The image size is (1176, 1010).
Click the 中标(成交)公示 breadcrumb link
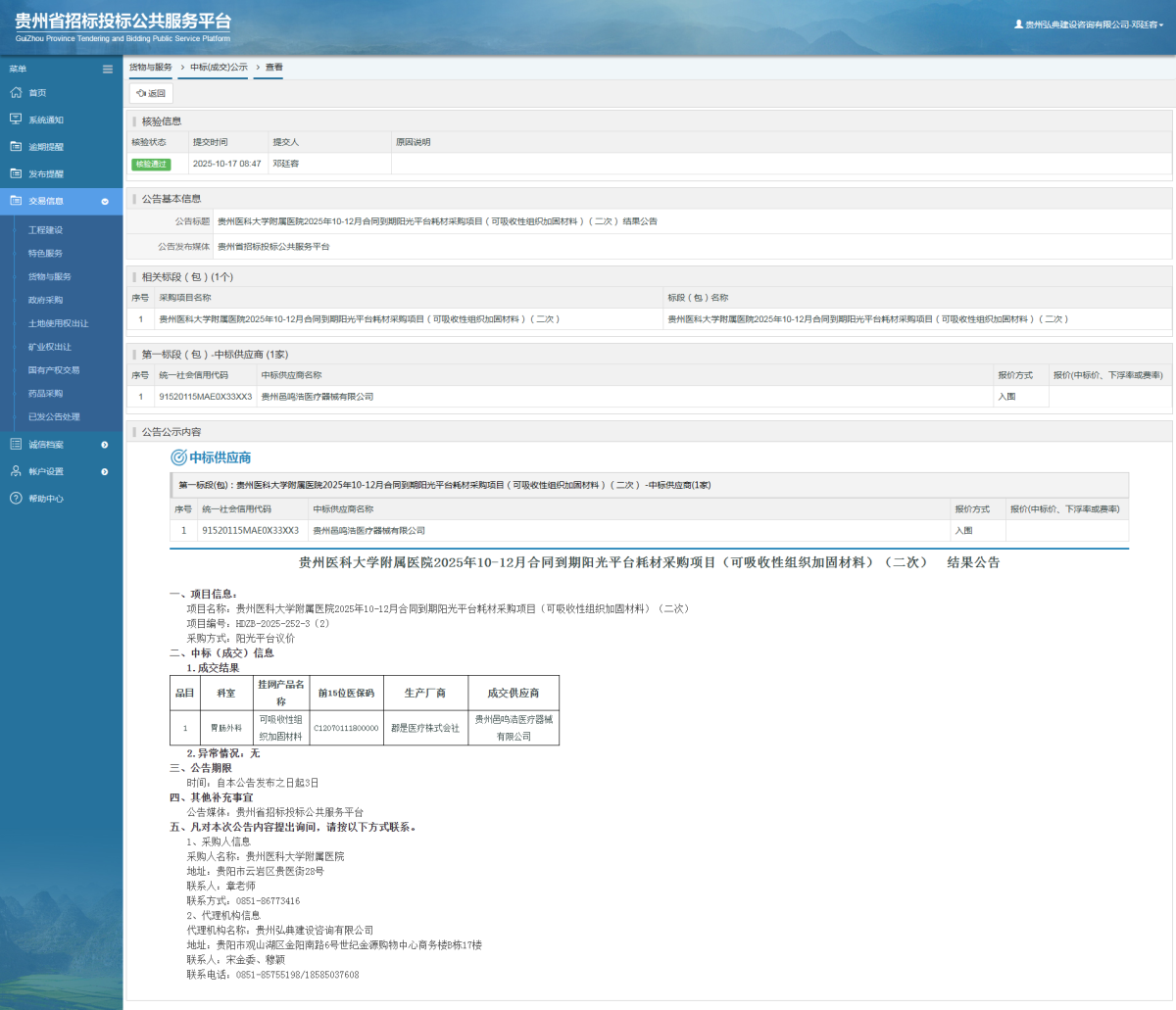click(x=219, y=68)
